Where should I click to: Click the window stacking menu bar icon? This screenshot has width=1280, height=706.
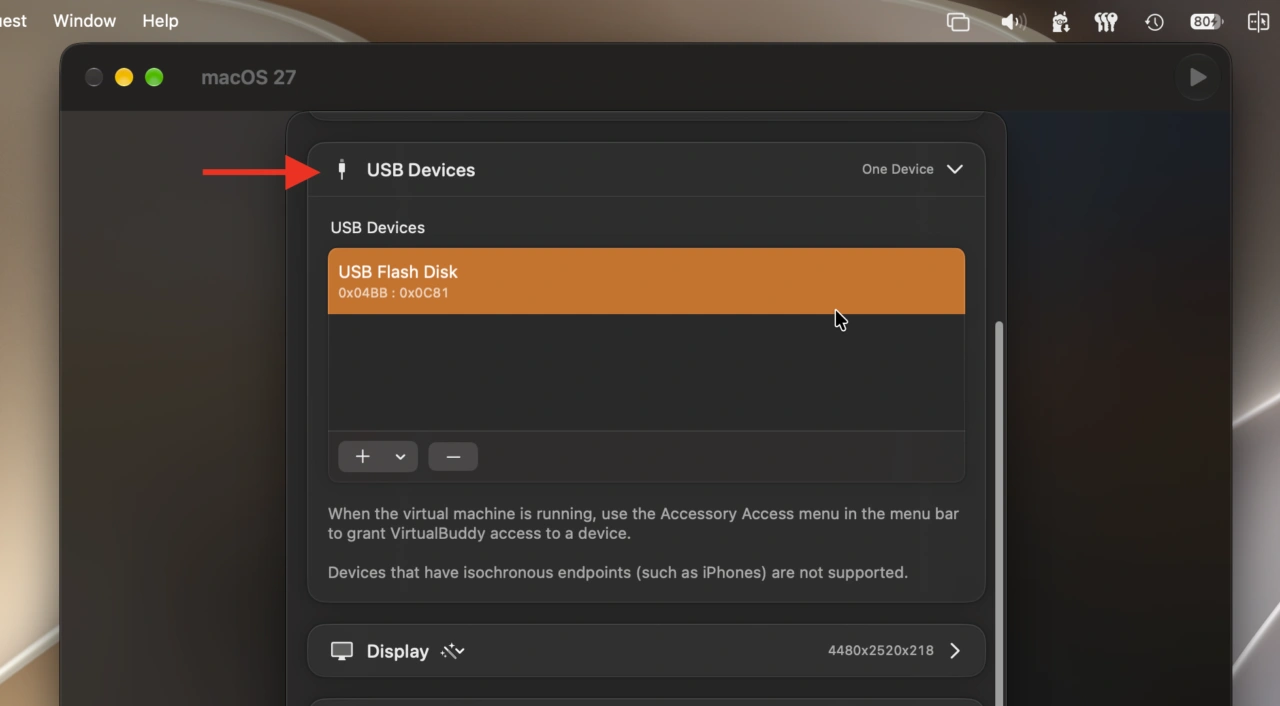click(x=958, y=22)
